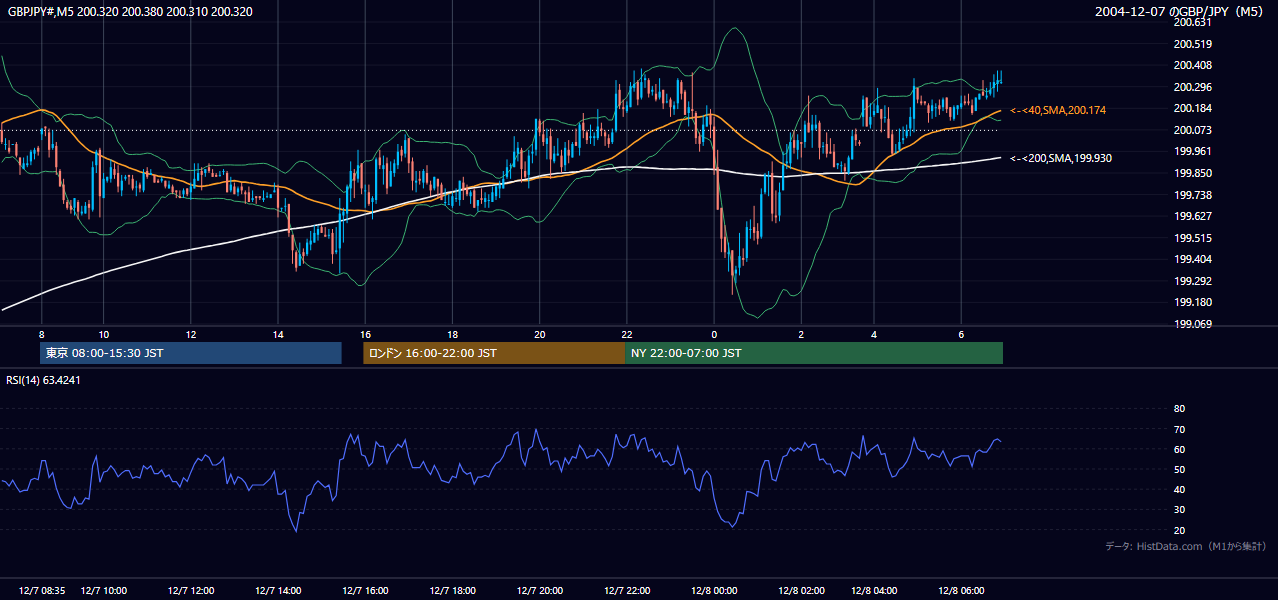Image resolution: width=1278 pixels, height=600 pixels.
Task: Click the 12/7 20:00 time label
Action: click(540, 590)
